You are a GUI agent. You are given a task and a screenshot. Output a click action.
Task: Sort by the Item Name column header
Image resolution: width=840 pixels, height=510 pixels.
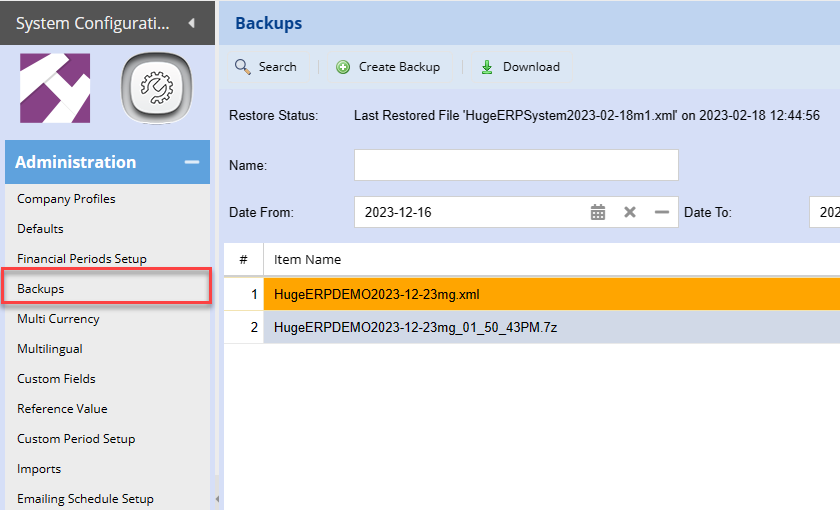308,259
